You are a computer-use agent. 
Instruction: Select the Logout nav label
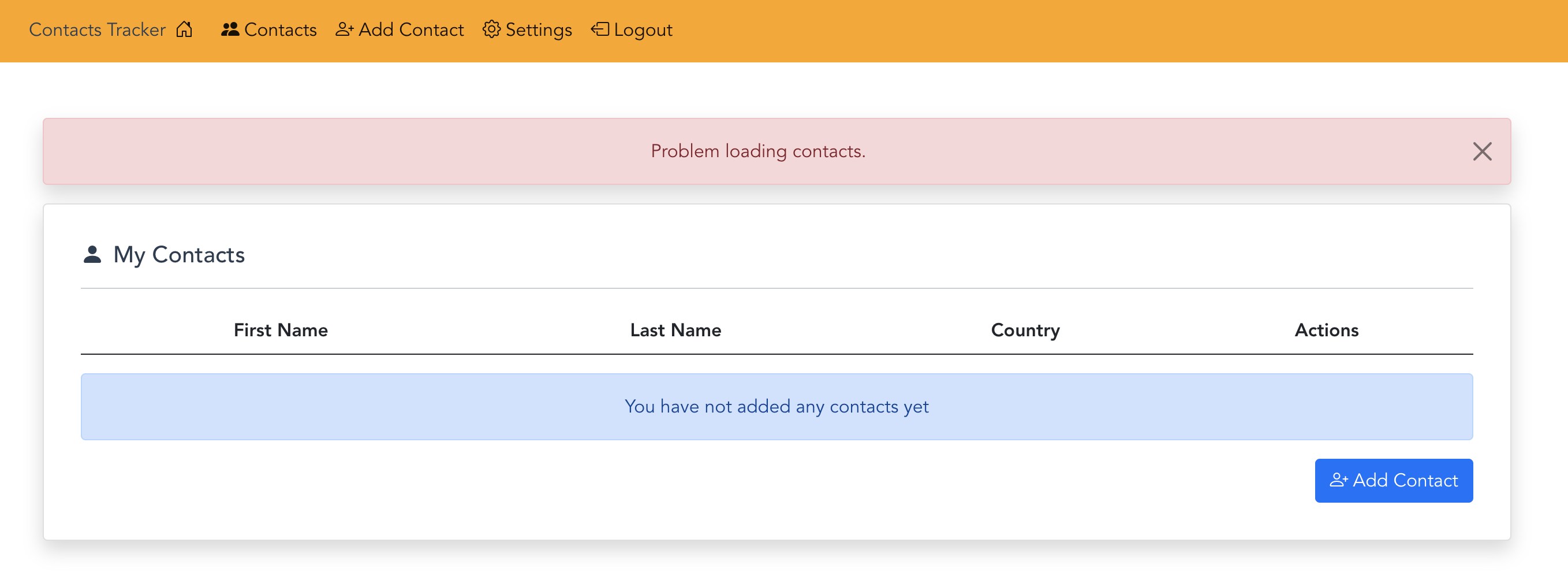point(643,29)
